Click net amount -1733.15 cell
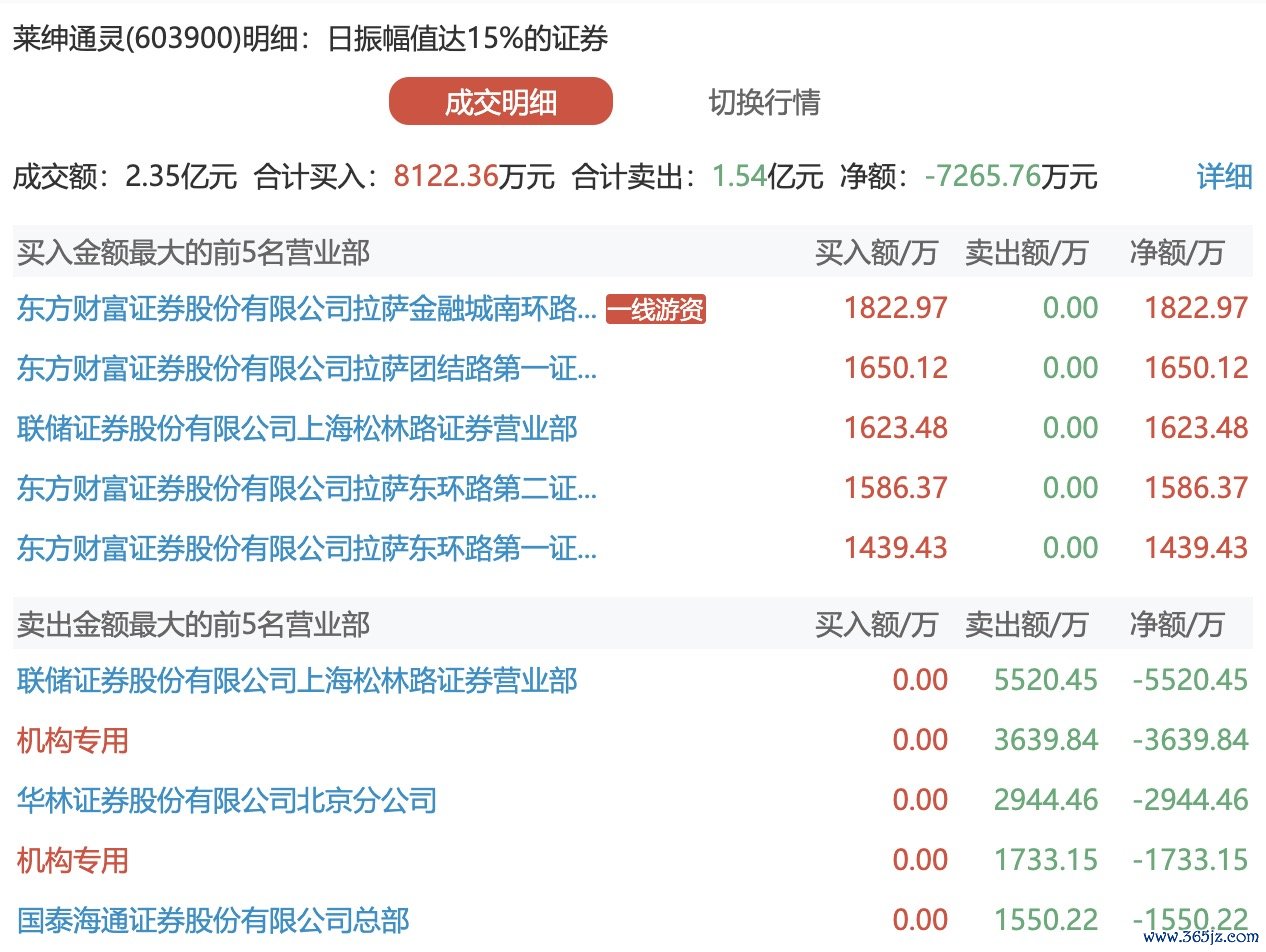This screenshot has width=1266, height=952. click(x=1191, y=861)
